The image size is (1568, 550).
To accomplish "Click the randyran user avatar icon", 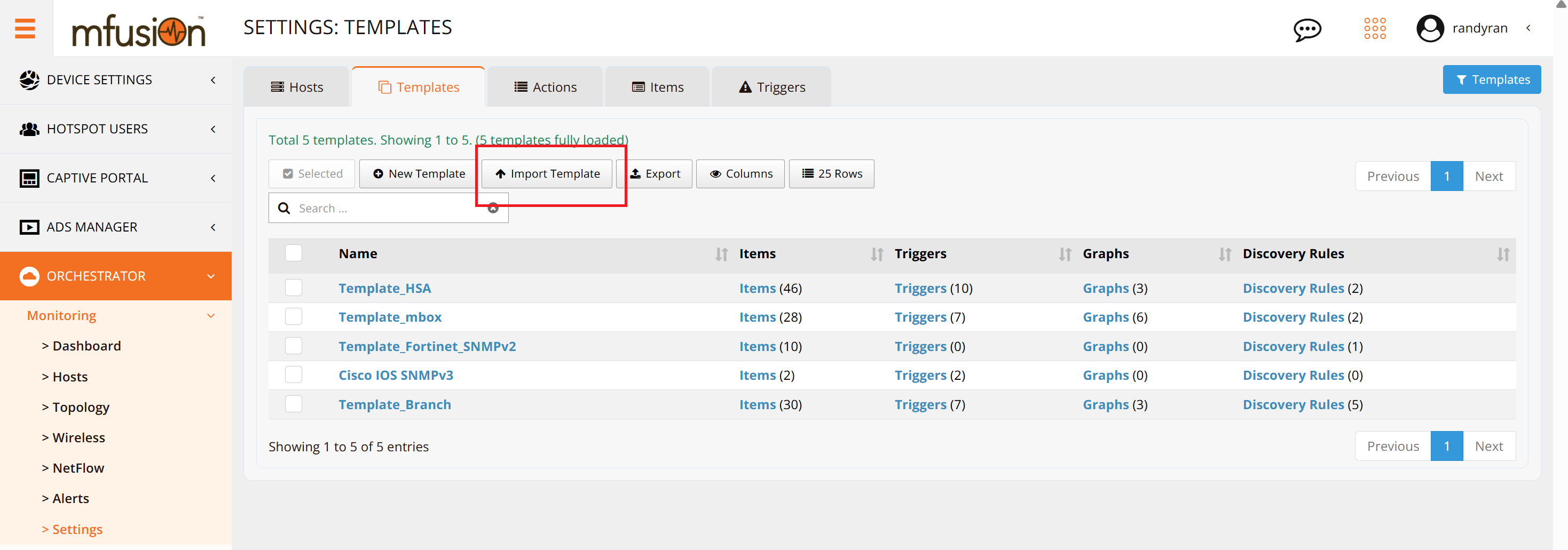I will point(1430,28).
